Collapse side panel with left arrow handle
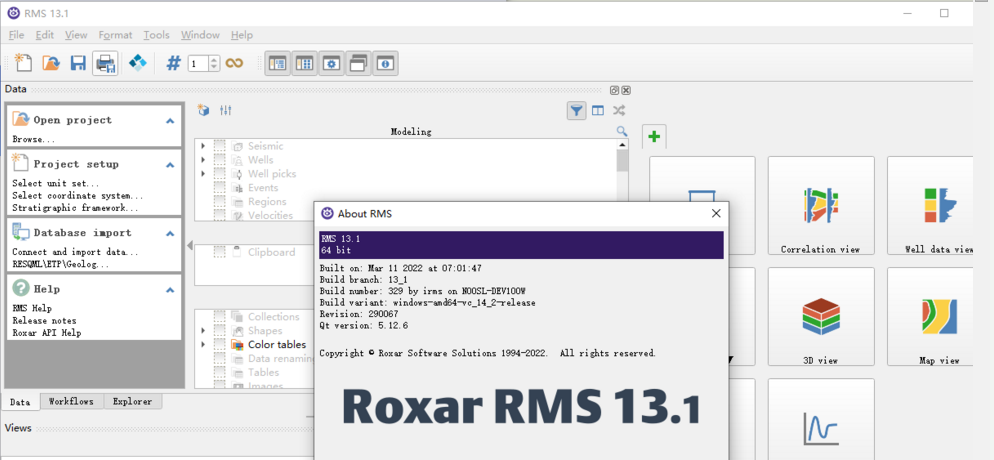Screen dimensions: 994x460 [190, 245]
